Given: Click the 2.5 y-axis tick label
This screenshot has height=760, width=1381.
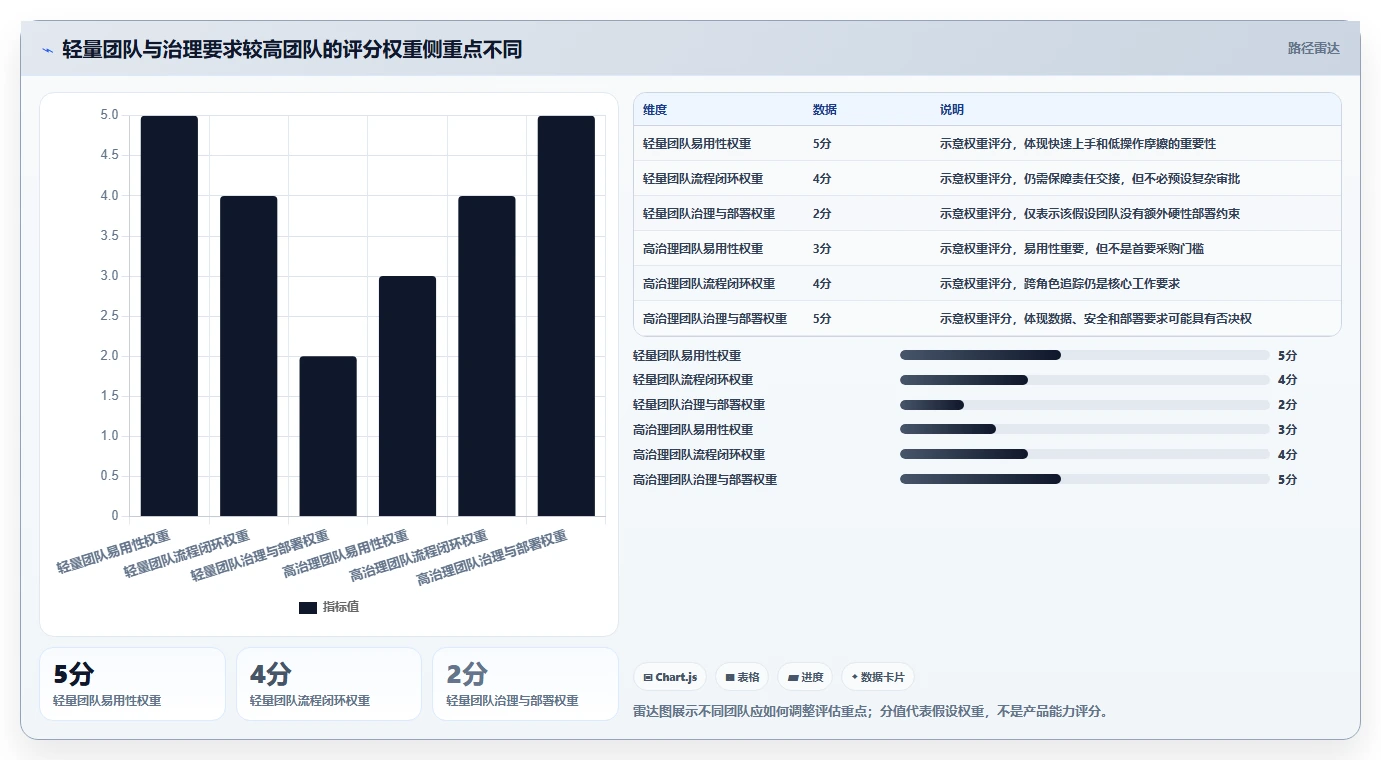Looking at the screenshot, I should 109,316.
